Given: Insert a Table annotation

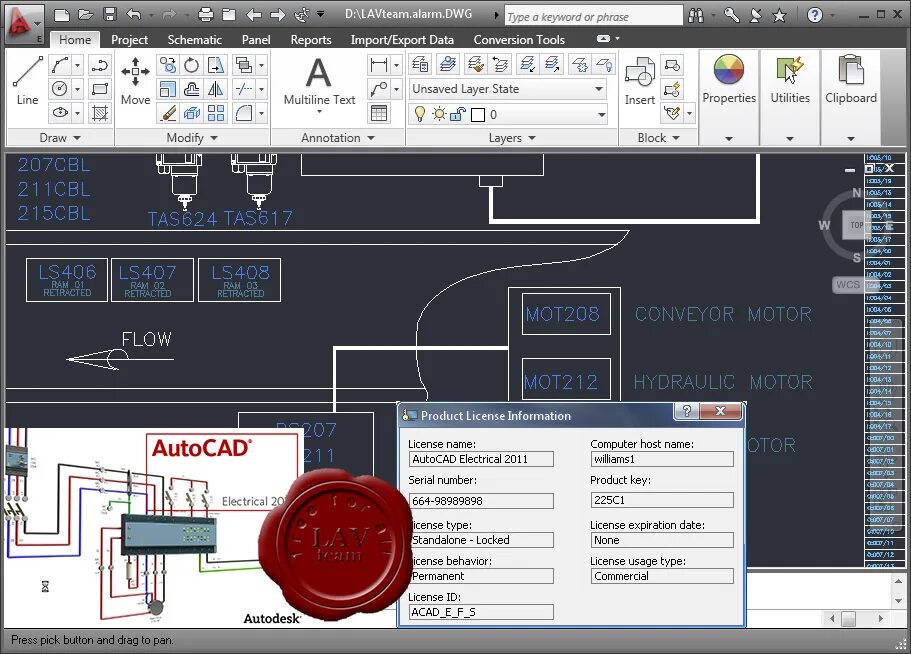Looking at the screenshot, I should pyautogui.click(x=379, y=113).
